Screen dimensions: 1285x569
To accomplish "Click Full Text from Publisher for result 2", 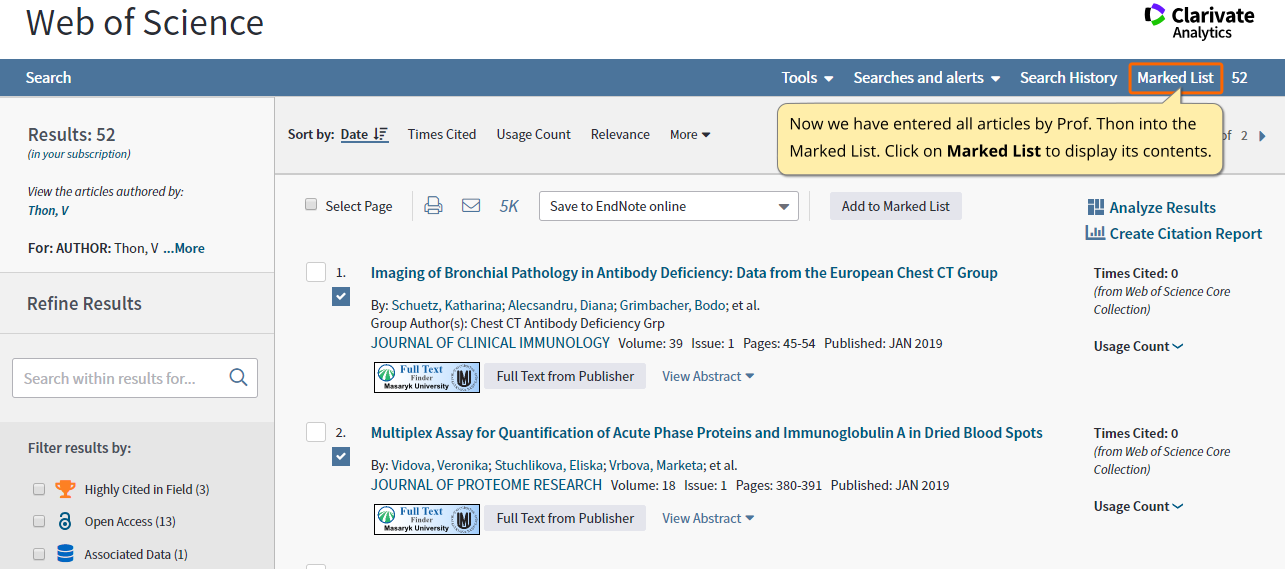I will point(565,518).
